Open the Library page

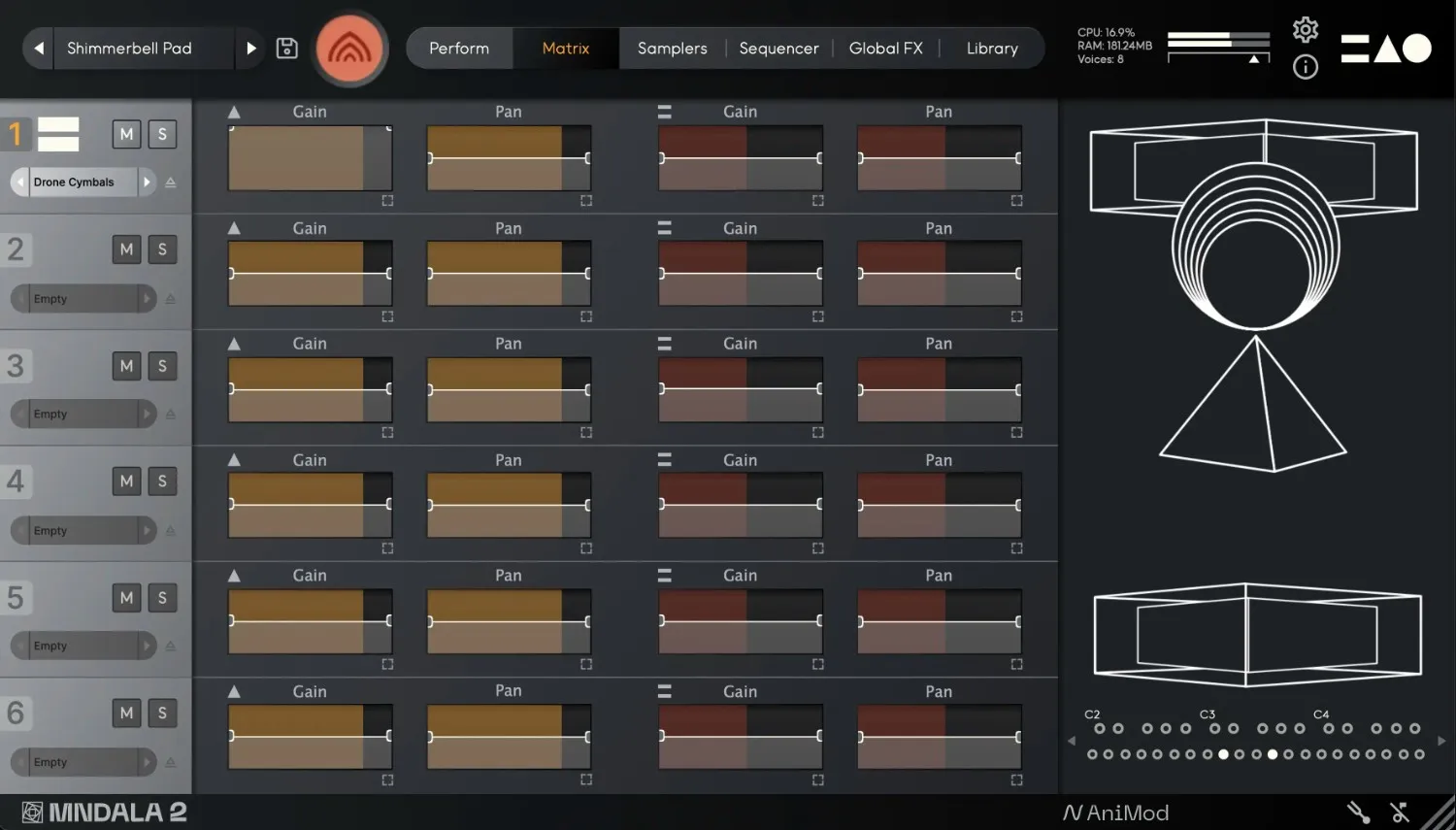click(992, 48)
